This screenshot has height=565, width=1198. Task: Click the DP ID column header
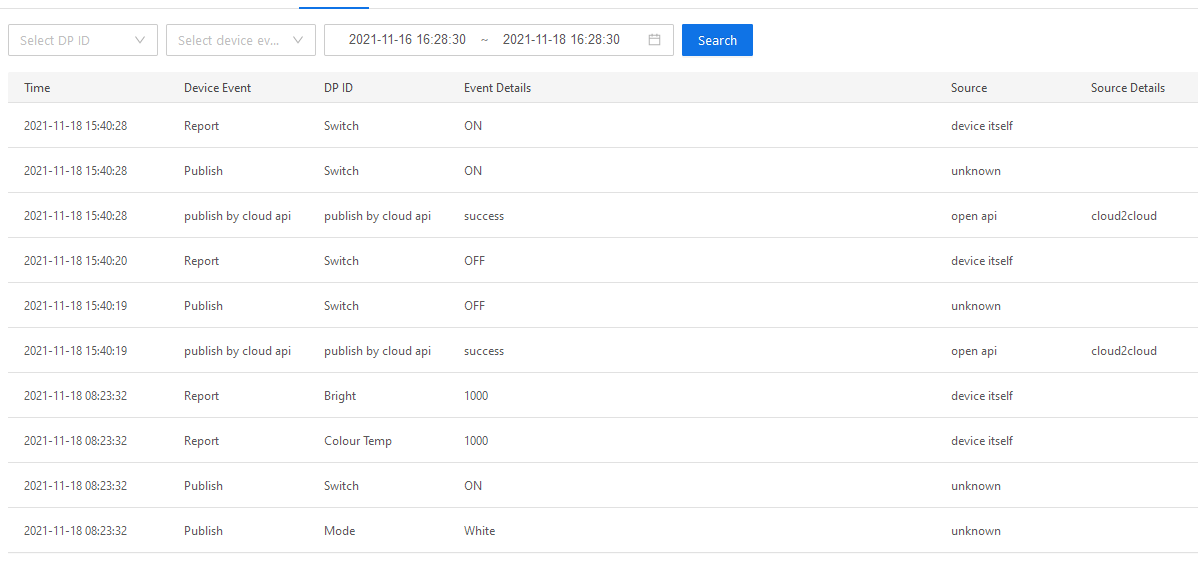[x=338, y=88]
